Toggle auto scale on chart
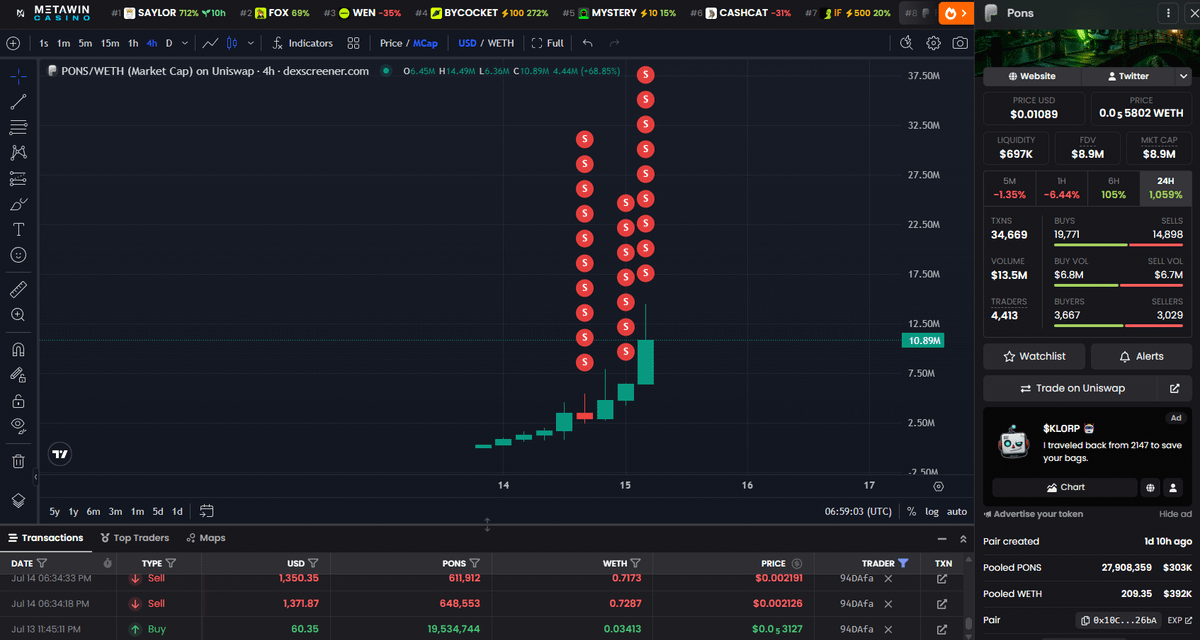 (x=957, y=511)
